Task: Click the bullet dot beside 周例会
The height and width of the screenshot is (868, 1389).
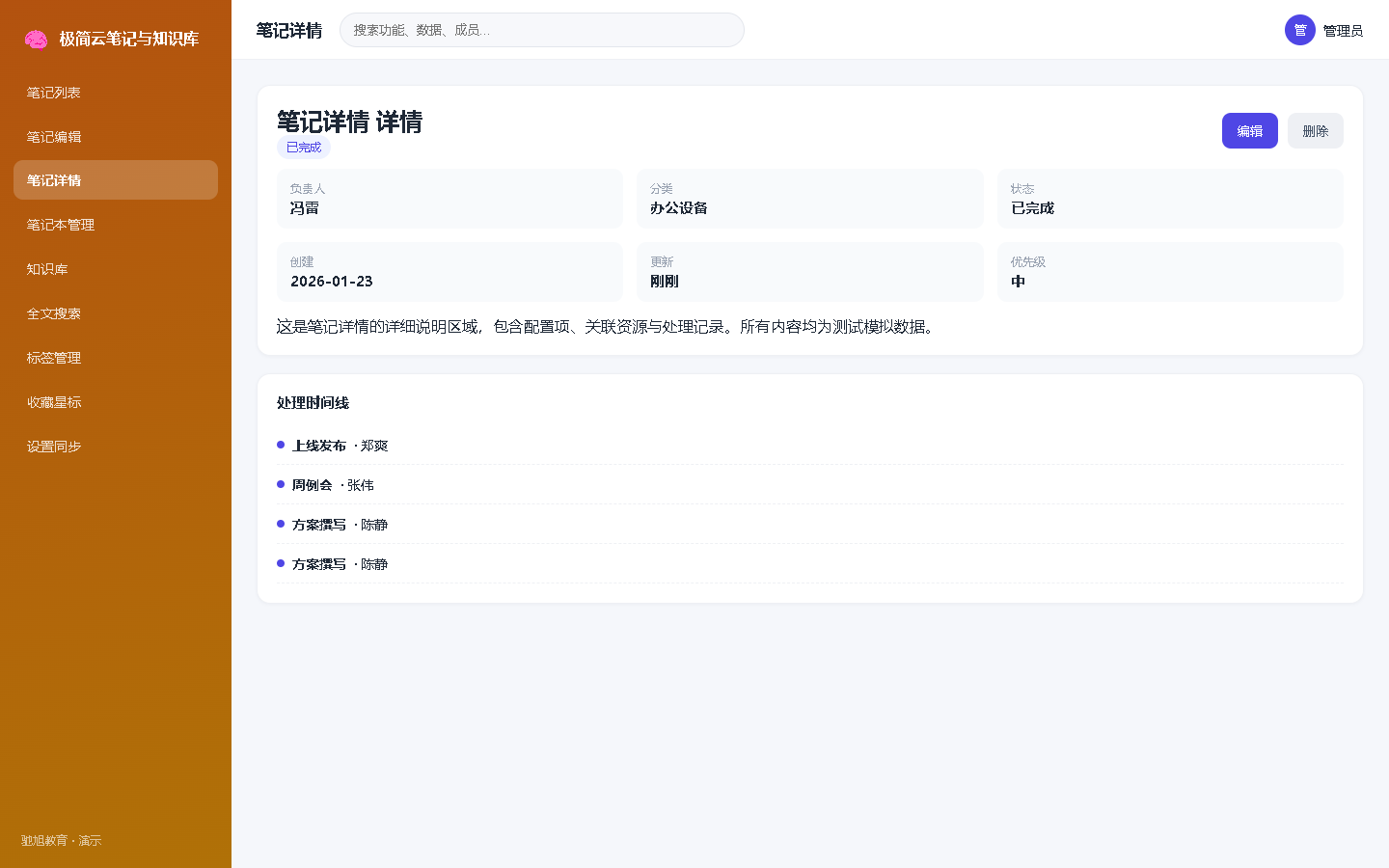Action: coord(281,484)
